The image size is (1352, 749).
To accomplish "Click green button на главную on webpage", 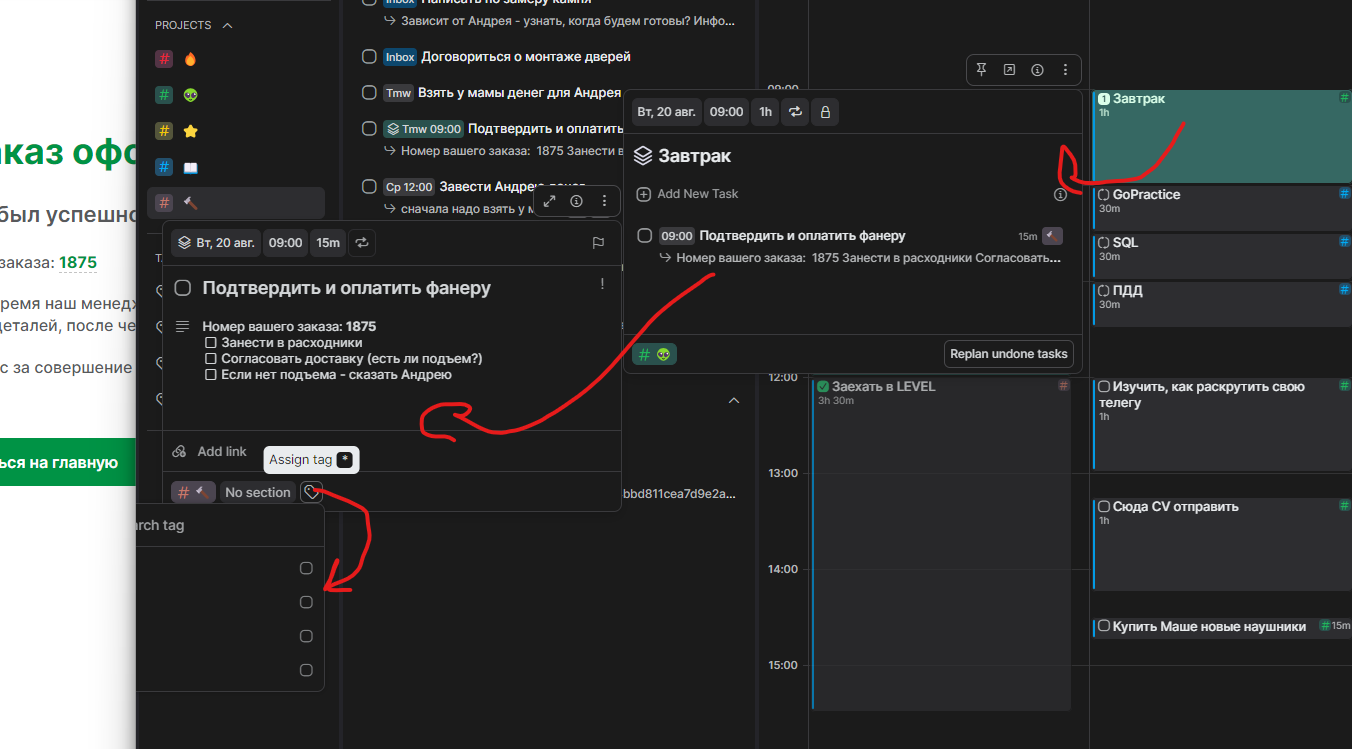I will coord(67,462).
